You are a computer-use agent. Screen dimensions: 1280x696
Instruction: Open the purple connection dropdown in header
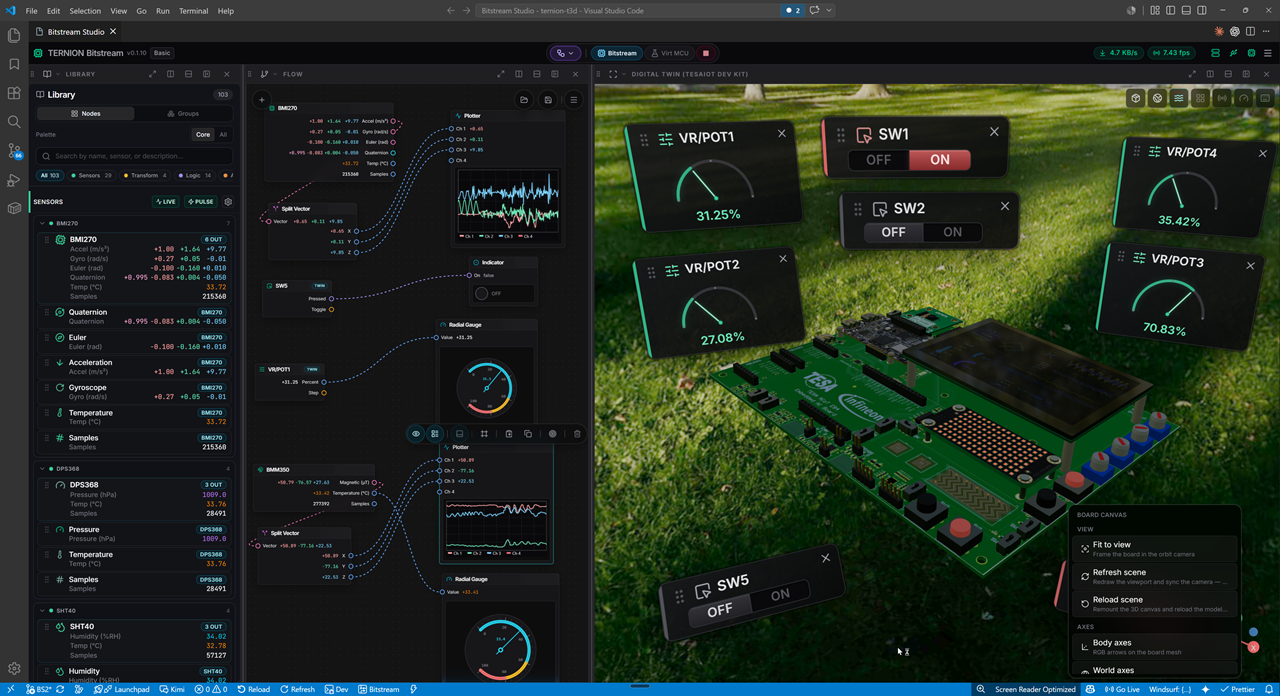coord(566,53)
